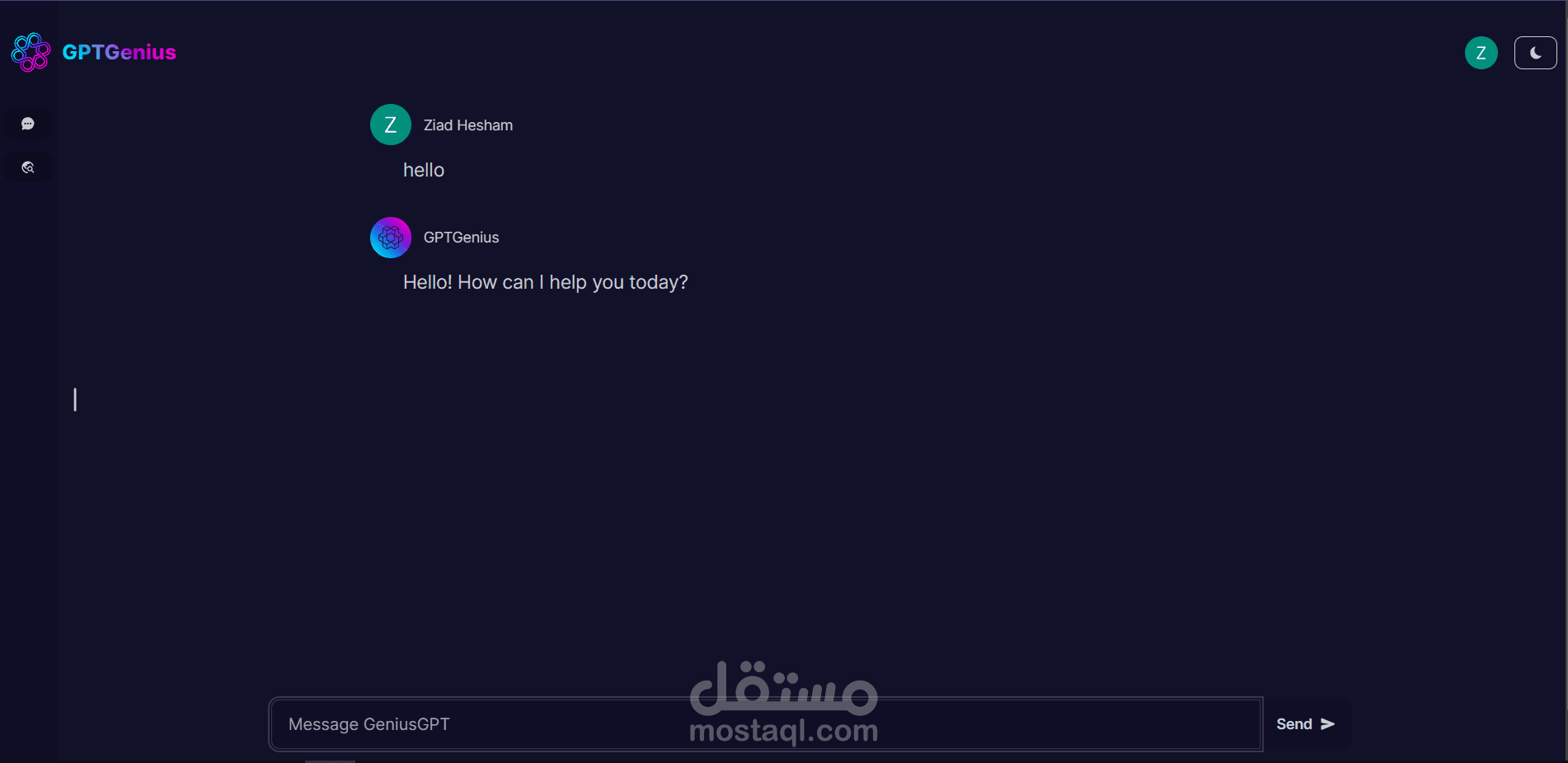Toggle dark mode with the moon button
This screenshot has height=763, width=1568.
[1535, 53]
